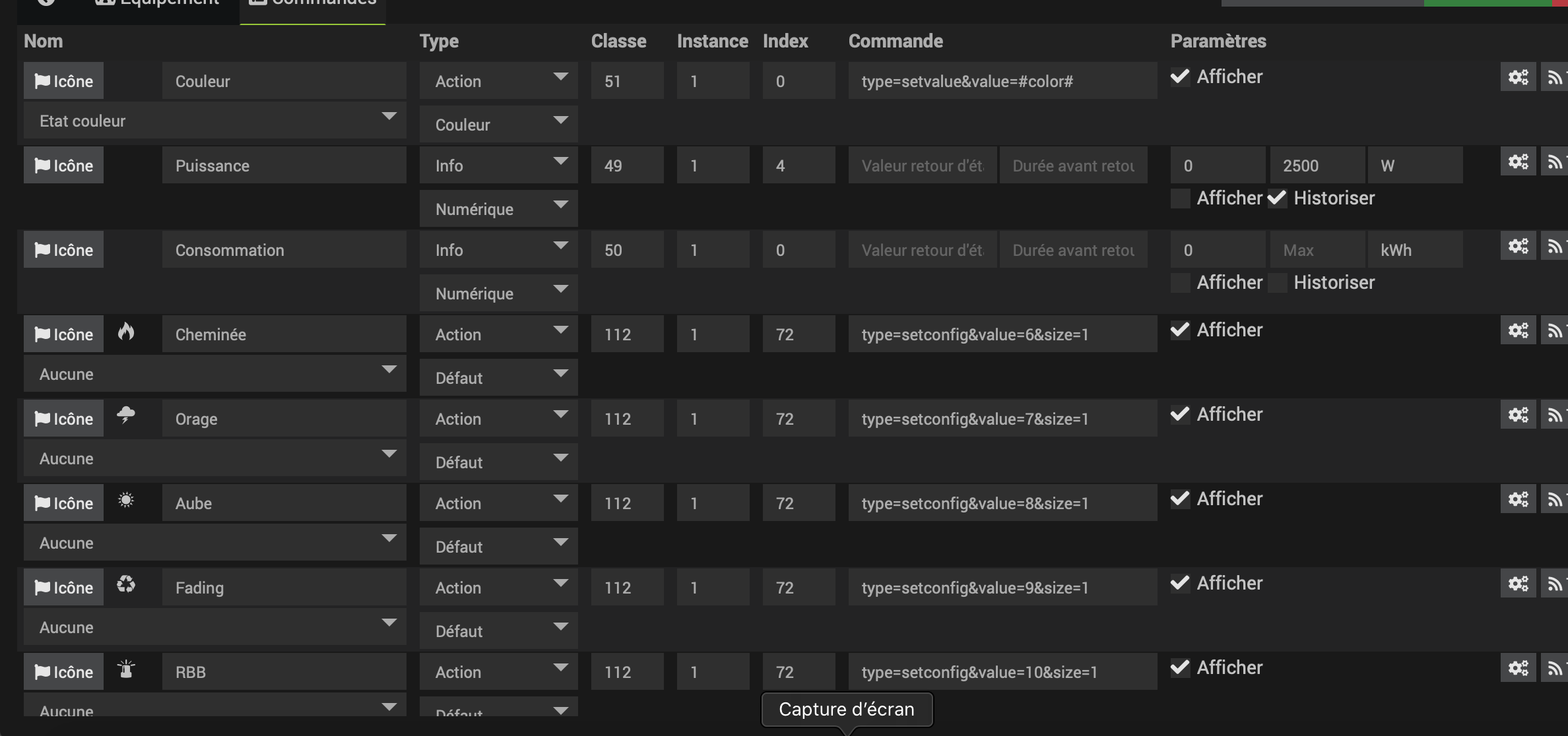Click the storm cloud icon beside Orage
Image resolution: width=1568 pixels, height=736 pixels.
tap(126, 415)
